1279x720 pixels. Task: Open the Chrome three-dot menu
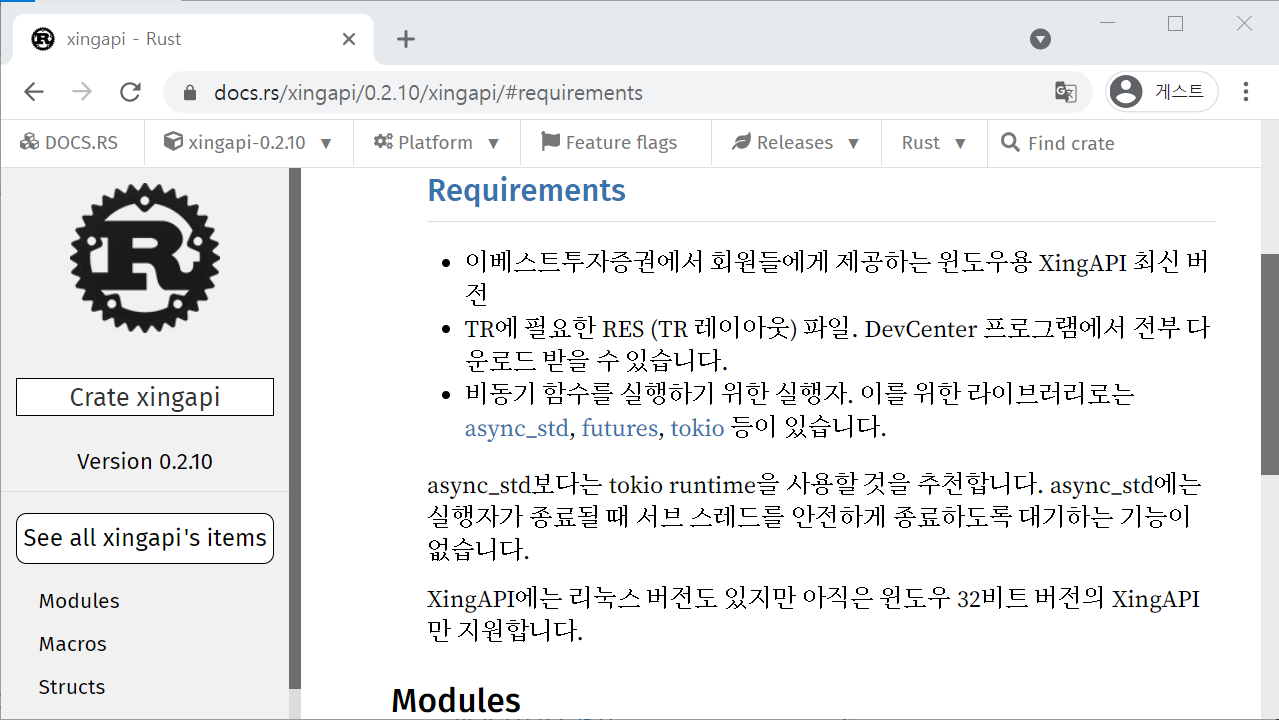tap(1246, 92)
